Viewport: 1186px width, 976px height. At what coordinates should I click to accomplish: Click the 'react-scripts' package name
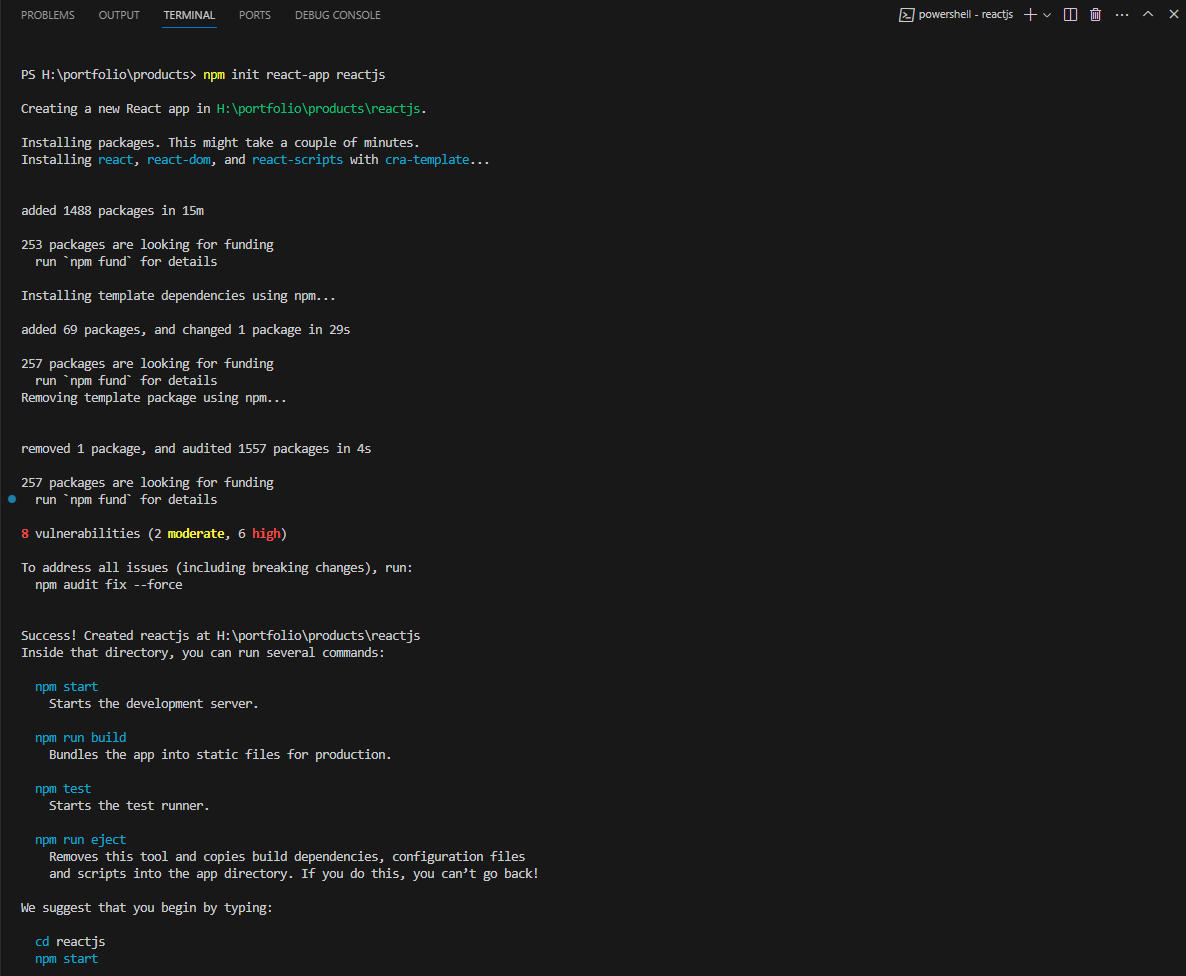click(x=297, y=160)
